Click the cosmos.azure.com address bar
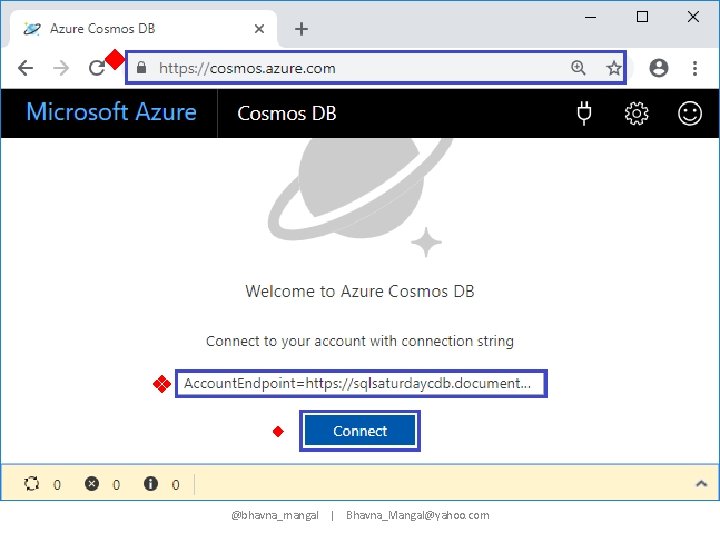Viewport: 720px width, 540px height. pyautogui.click(x=376, y=68)
